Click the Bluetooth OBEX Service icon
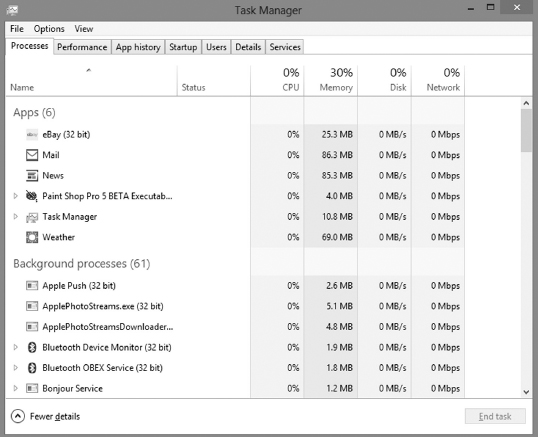The image size is (538, 437). pyautogui.click(x=32, y=368)
